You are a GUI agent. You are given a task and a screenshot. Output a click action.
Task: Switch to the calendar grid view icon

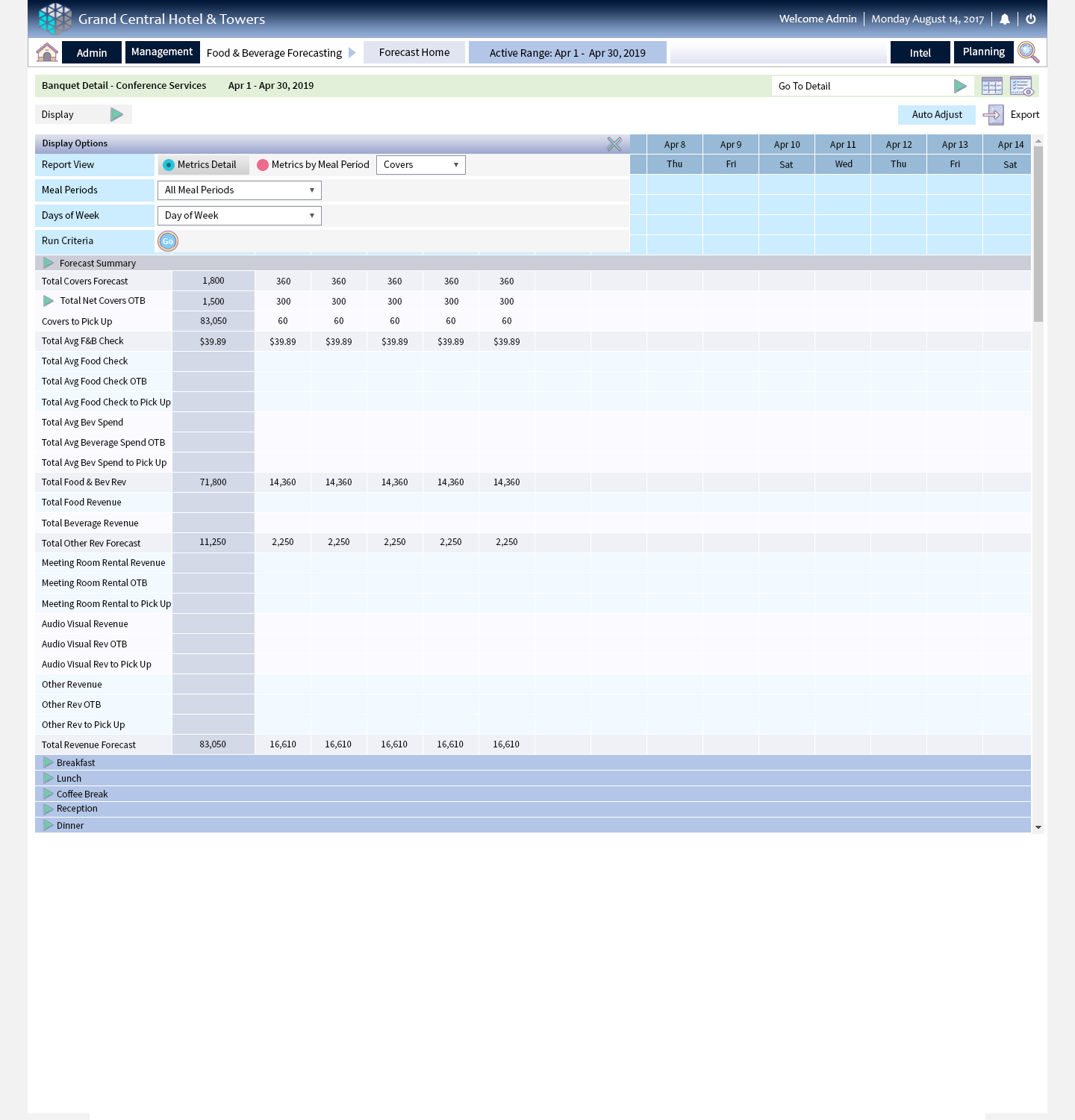992,87
